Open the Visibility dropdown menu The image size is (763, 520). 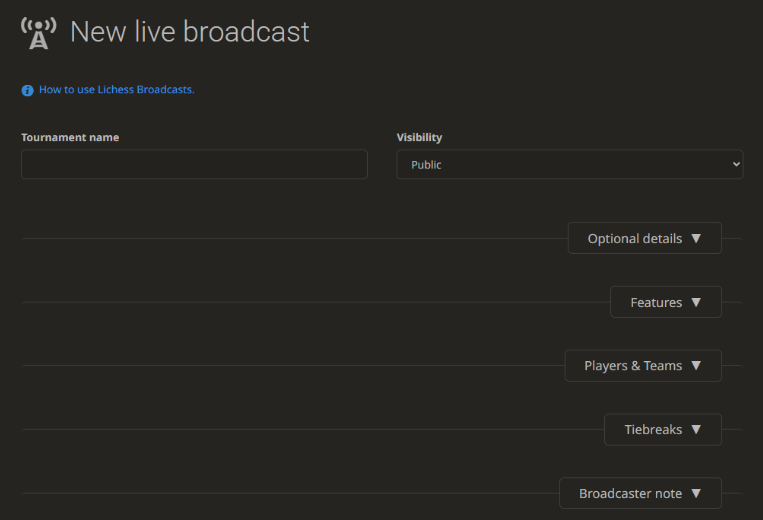click(x=569, y=165)
